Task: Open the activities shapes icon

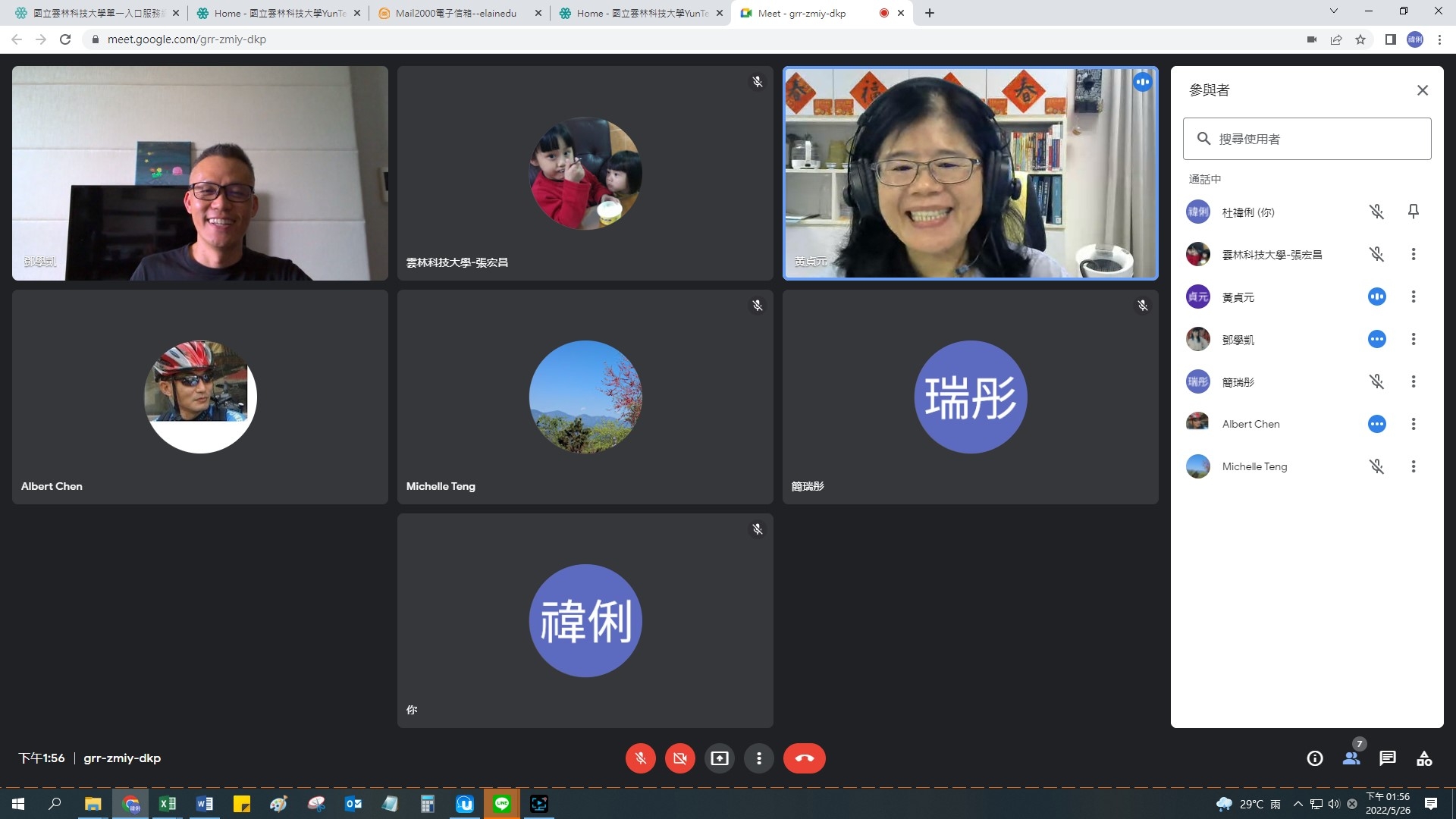Action: click(1423, 758)
